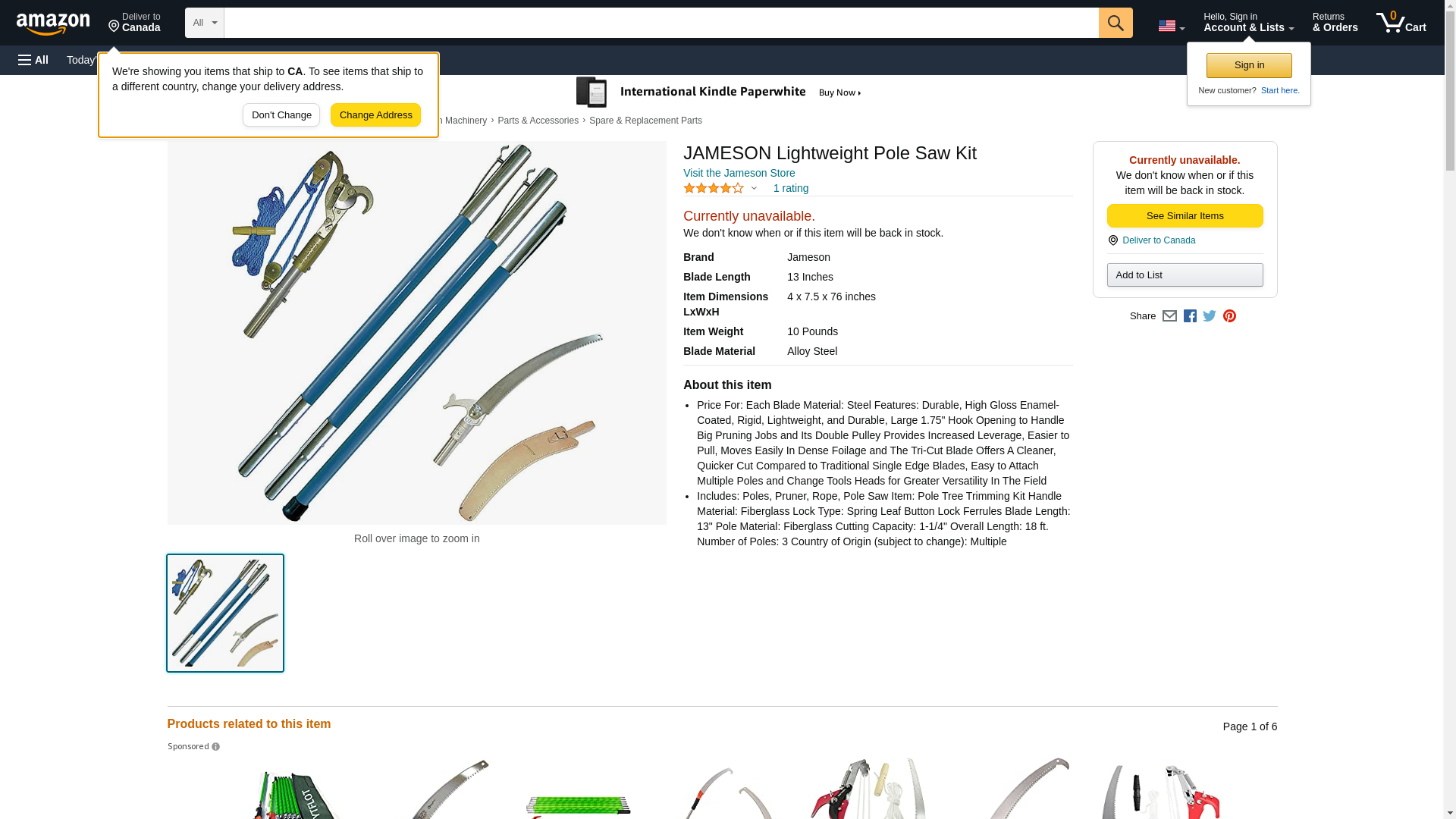Click See Similar Items button
Image resolution: width=1456 pixels, height=819 pixels.
[1185, 216]
